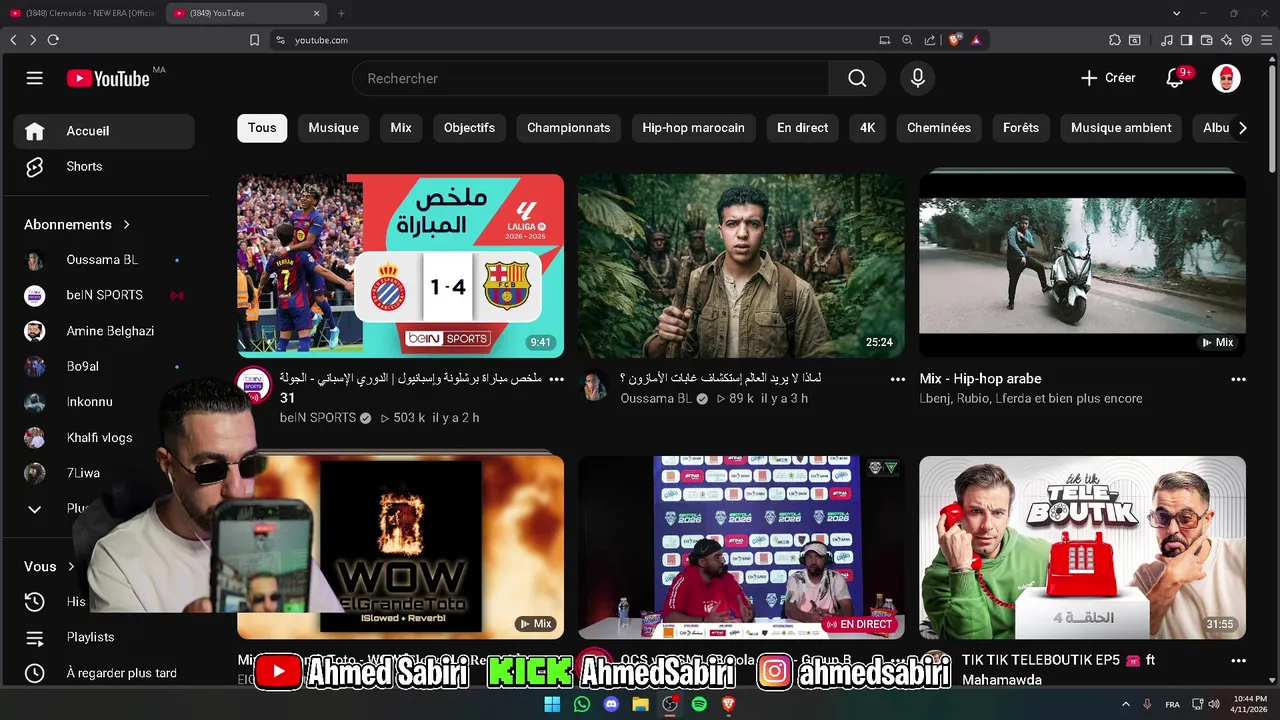Go back in browser history

[x=13, y=40]
